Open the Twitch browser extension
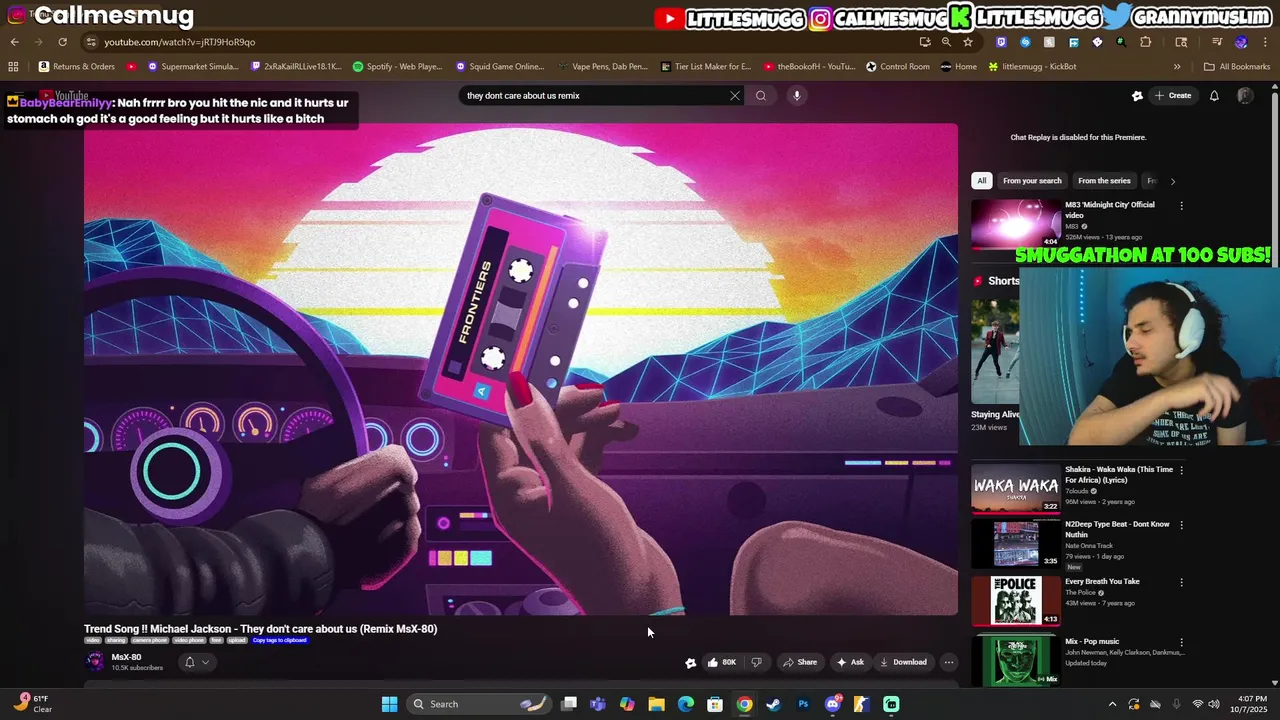This screenshot has height=720, width=1280. pos(1001,42)
